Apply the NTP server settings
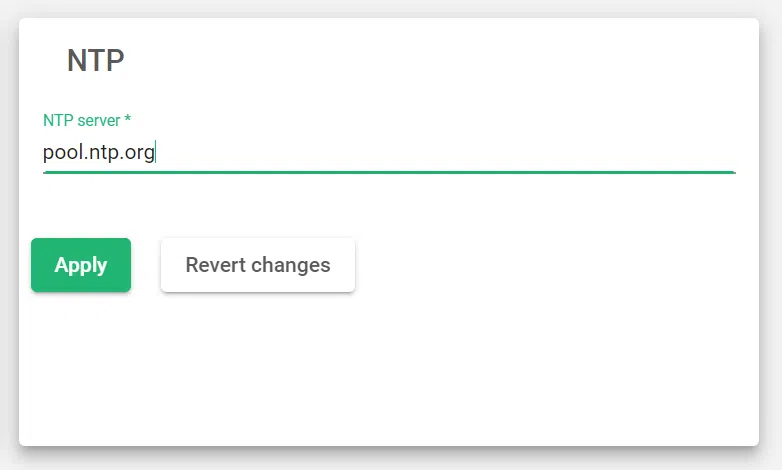 coord(81,265)
